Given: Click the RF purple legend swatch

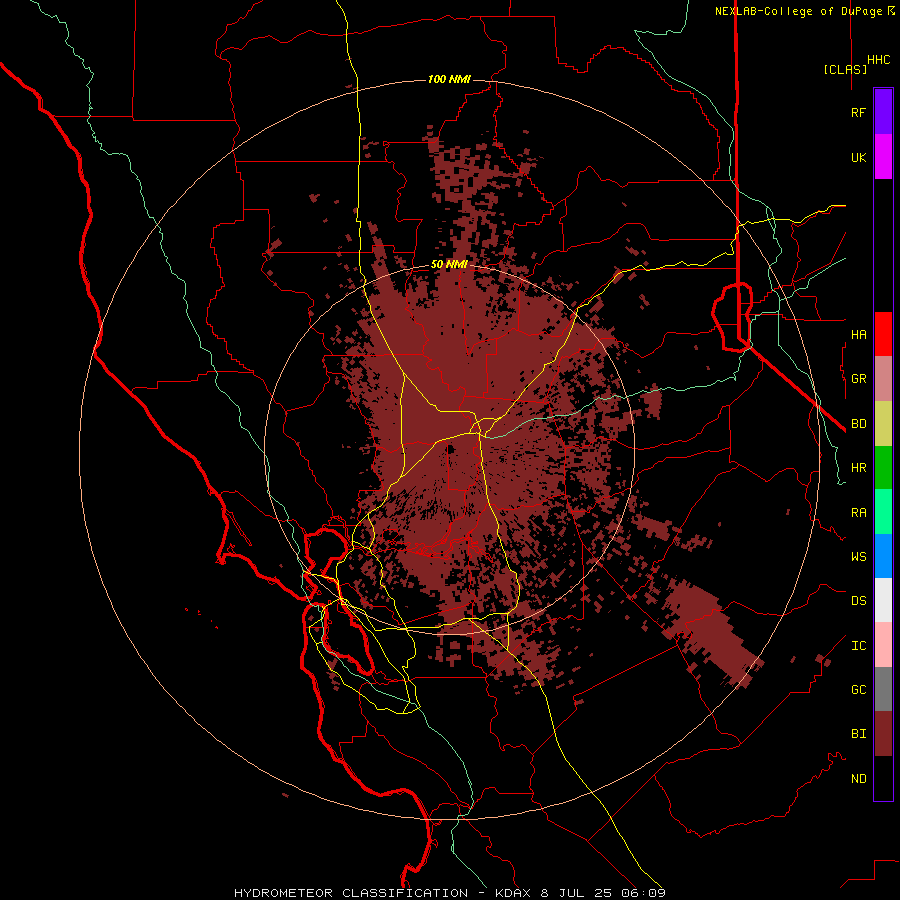Looking at the screenshot, I should click(x=883, y=111).
